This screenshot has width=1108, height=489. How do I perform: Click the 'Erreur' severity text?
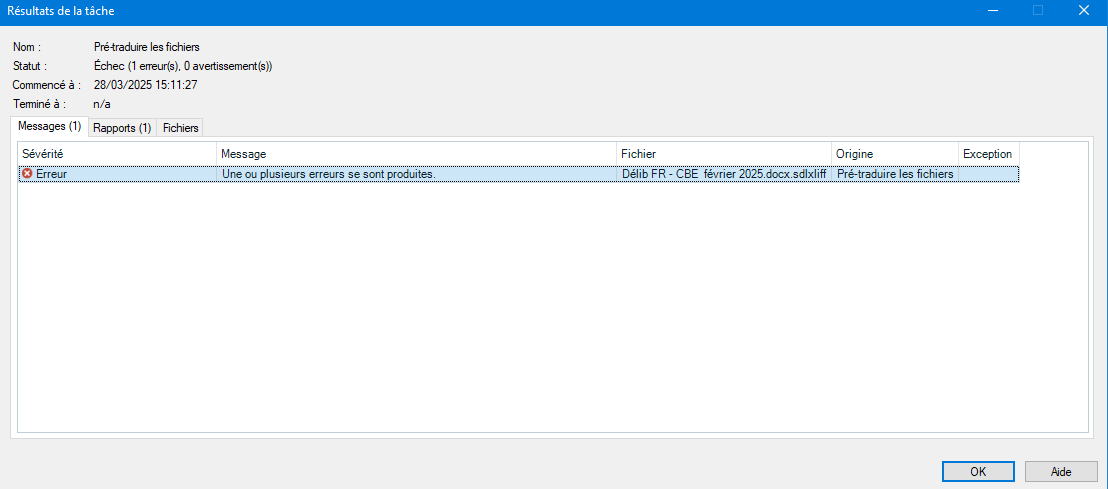tap(52, 174)
